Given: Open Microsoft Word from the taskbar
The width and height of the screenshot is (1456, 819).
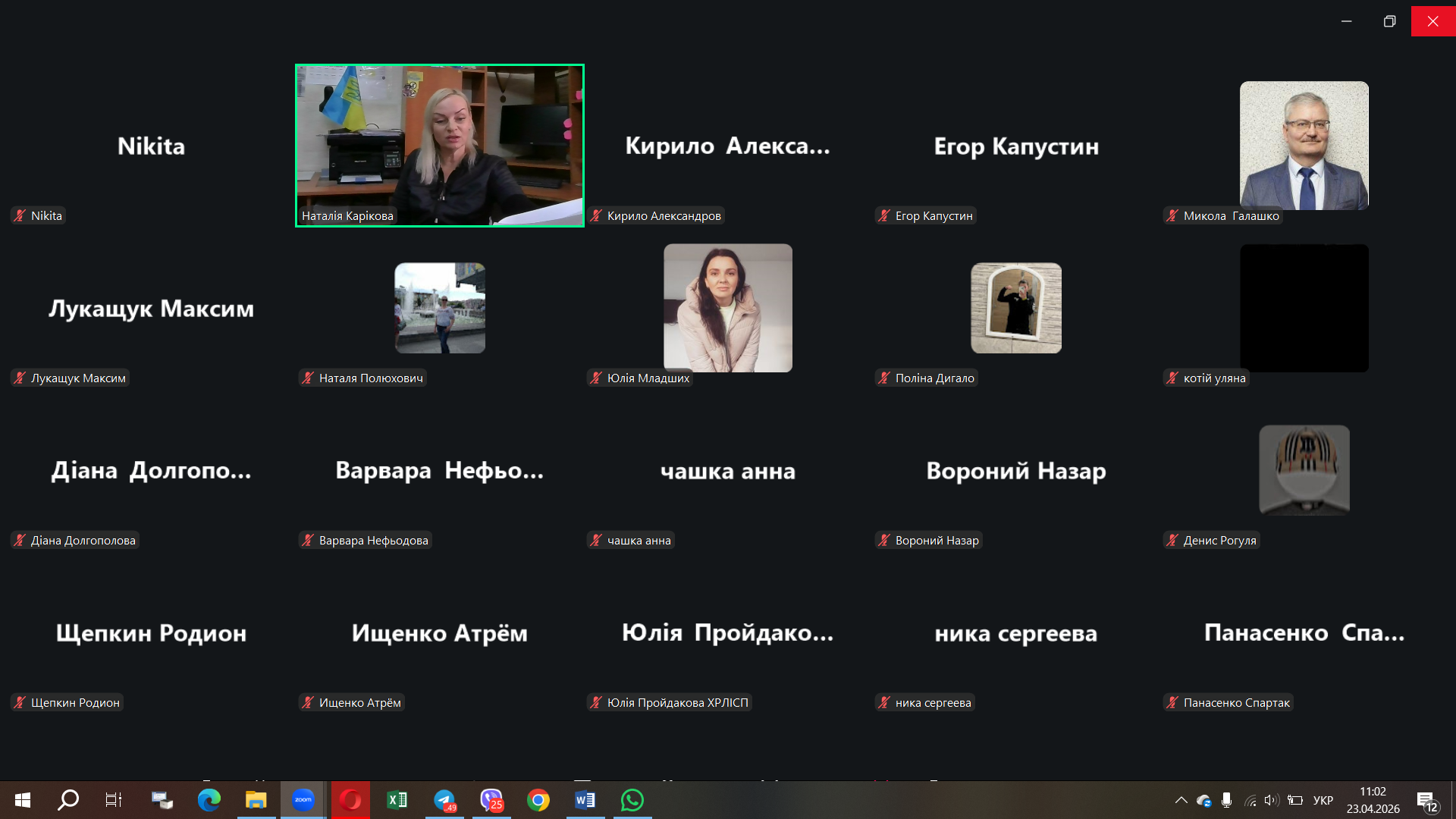Looking at the screenshot, I should coord(585,800).
